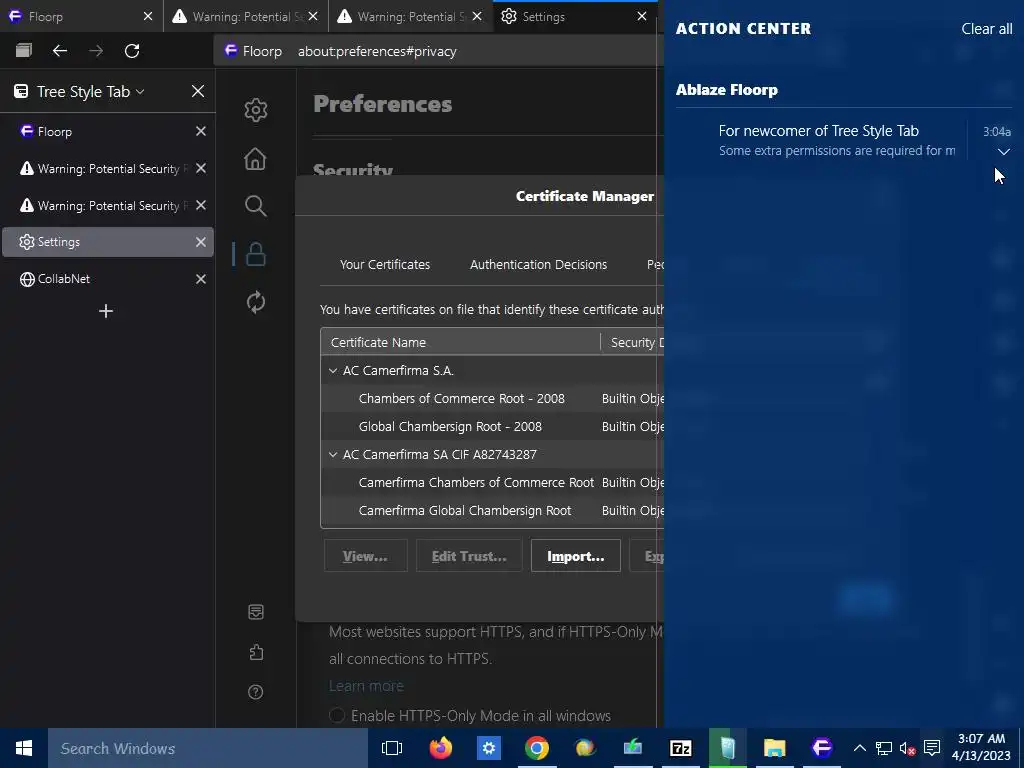Open Sync preferences circular arrows icon
The height and width of the screenshot is (768, 1024).
(255, 302)
